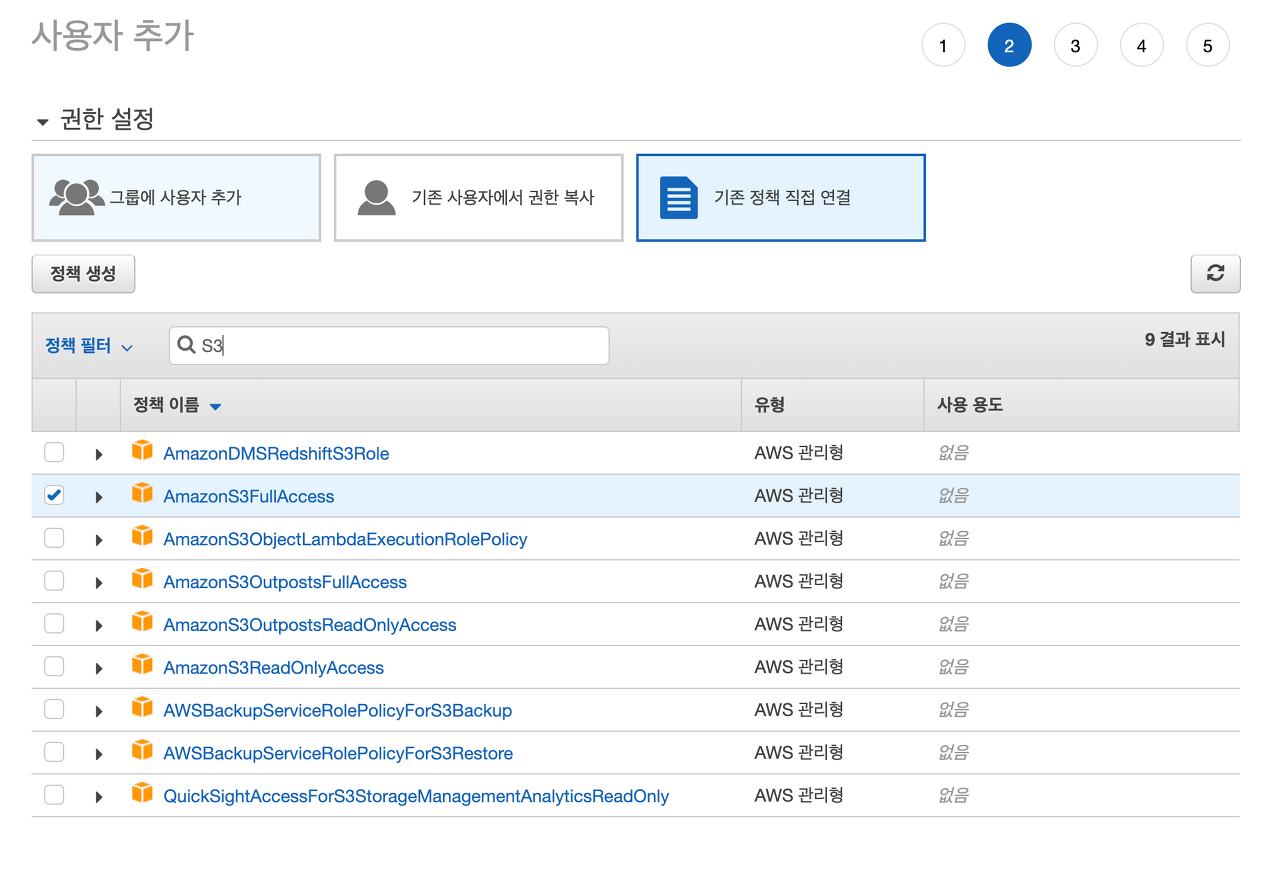Open the AmazonDMSRedshiftS3Role policy link
1280x869 pixels.
point(276,453)
